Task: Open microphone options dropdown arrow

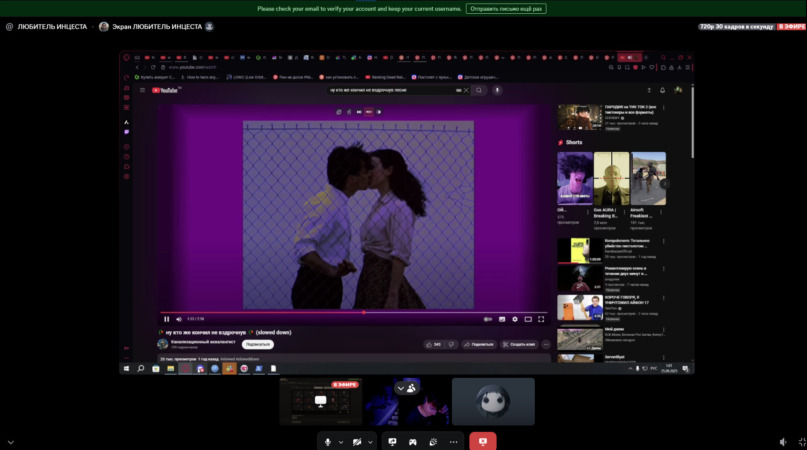Action: (x=341, y=441)
